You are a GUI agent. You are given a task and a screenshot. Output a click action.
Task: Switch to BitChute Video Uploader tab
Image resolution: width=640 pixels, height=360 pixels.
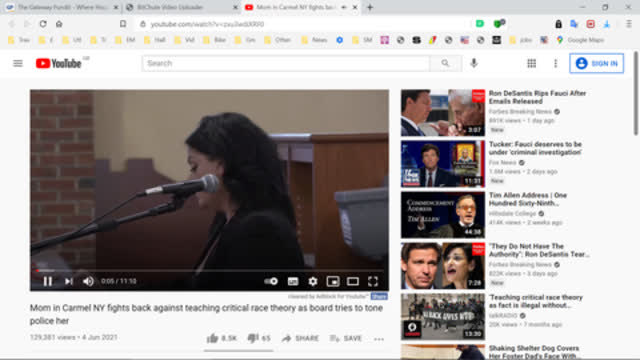(182, 7)
